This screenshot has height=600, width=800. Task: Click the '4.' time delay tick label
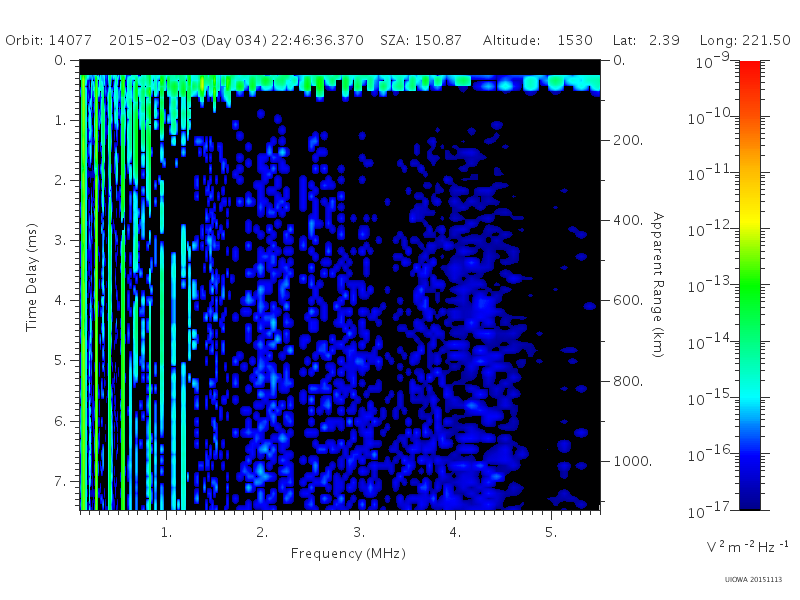[60, 301]
